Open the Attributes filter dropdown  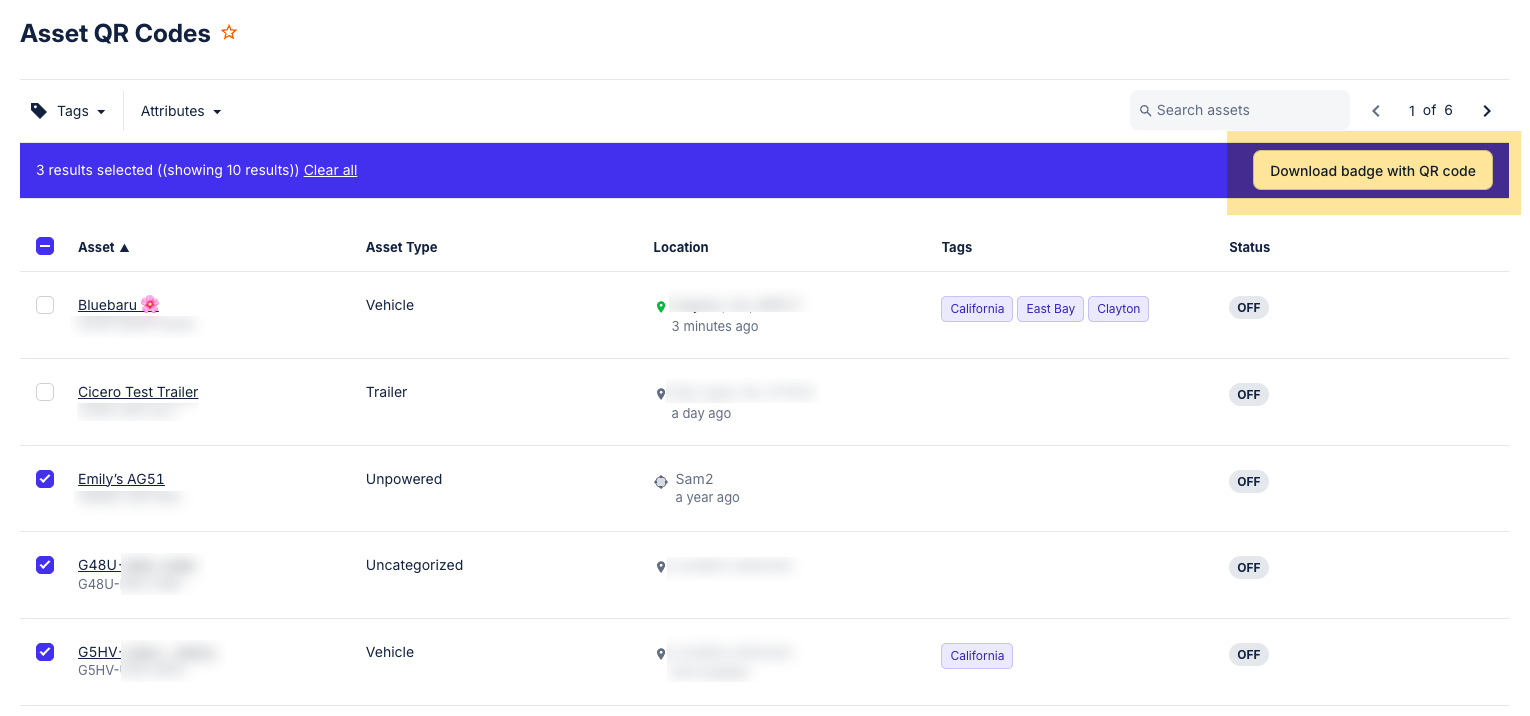click(181, 111)
